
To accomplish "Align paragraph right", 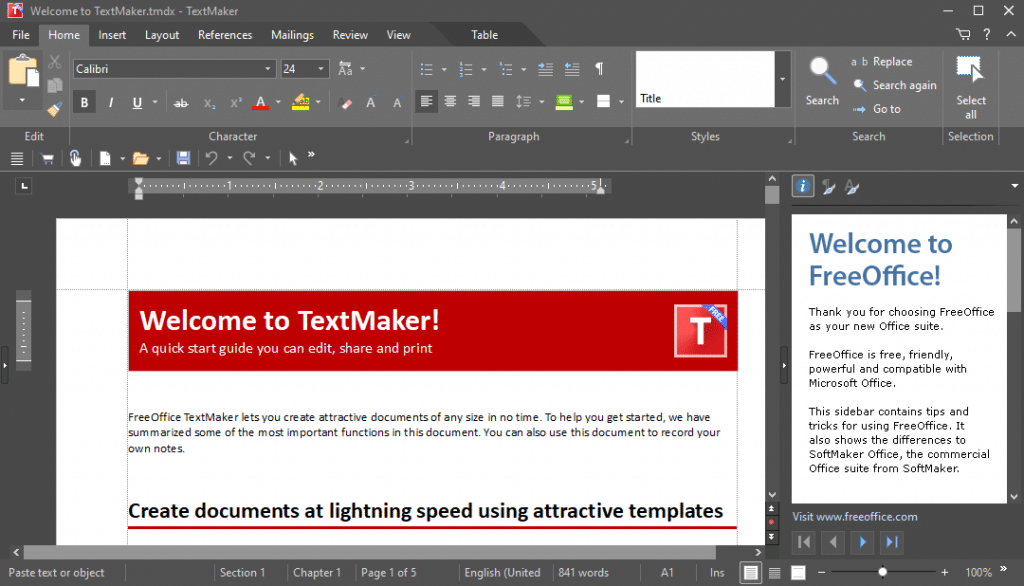I will (x=474, y=101).
